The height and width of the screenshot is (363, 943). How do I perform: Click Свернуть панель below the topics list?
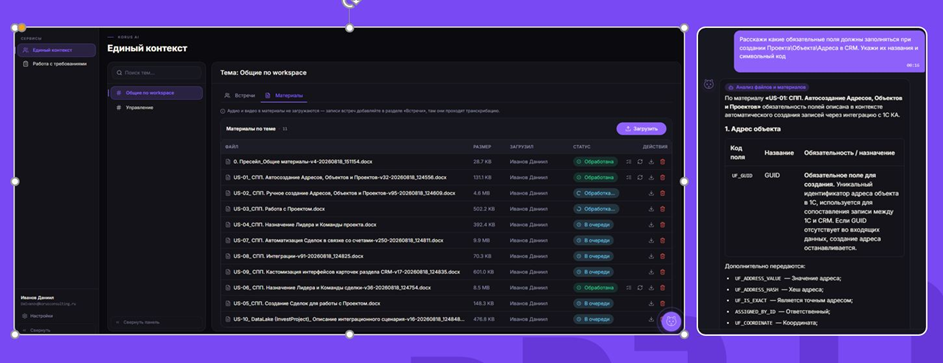pyautogui.click(x=138, y=322)
